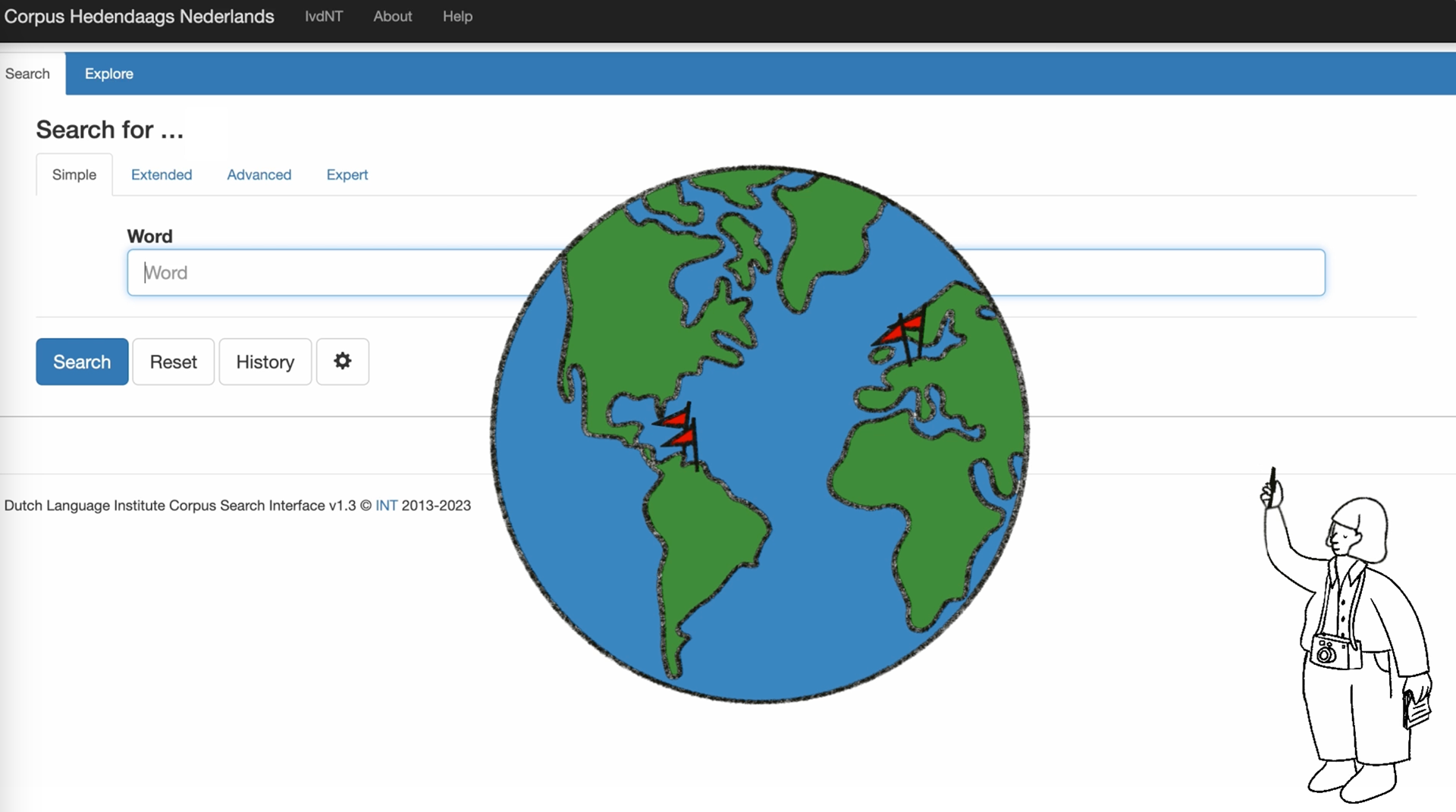Image resolution: width=1456 pixels, height=812 pixels.
Task: Open the search settings gear icon
Action: tap(343, 362)
